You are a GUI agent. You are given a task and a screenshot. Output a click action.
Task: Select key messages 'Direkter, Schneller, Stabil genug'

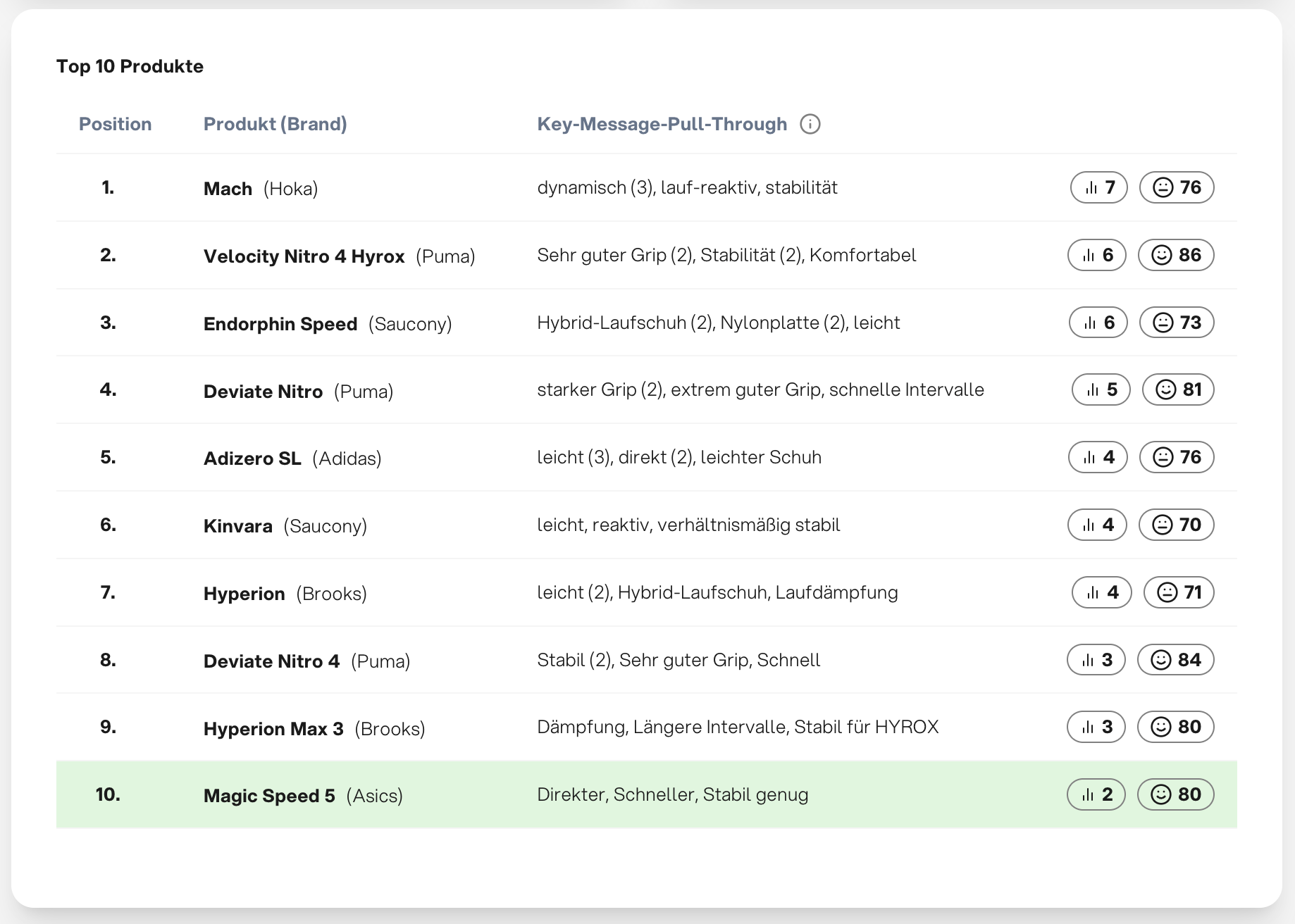click(673, 794)
